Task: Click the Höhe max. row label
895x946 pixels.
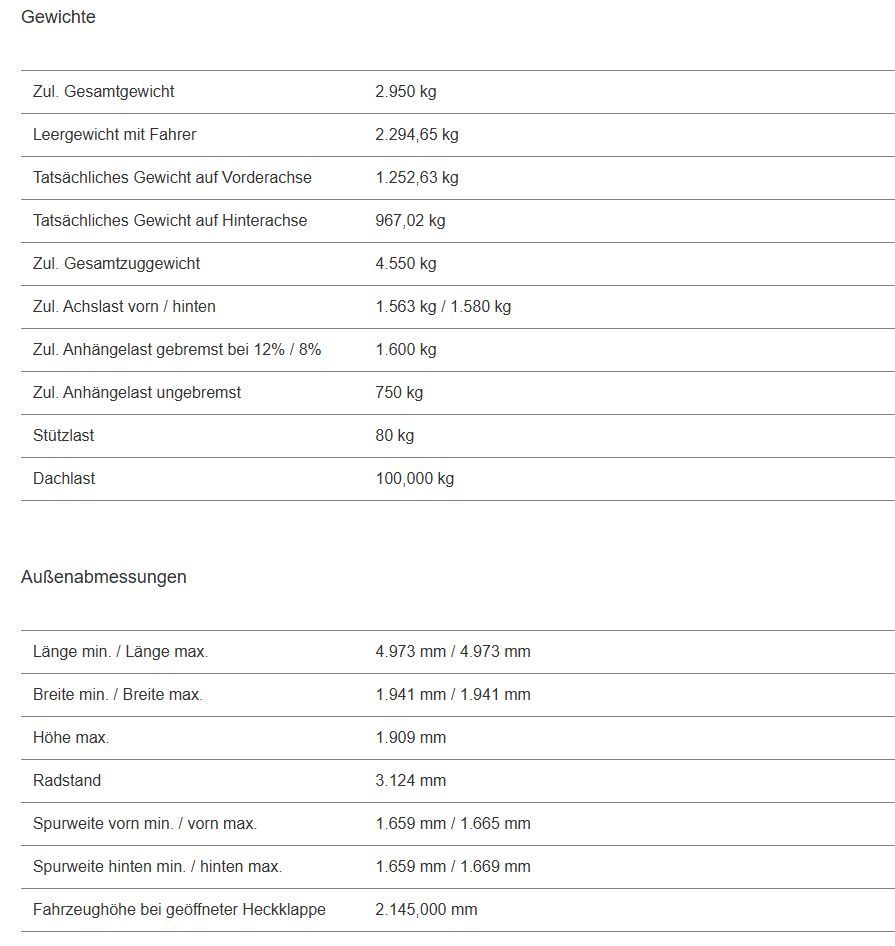Action: coord(71,738)
